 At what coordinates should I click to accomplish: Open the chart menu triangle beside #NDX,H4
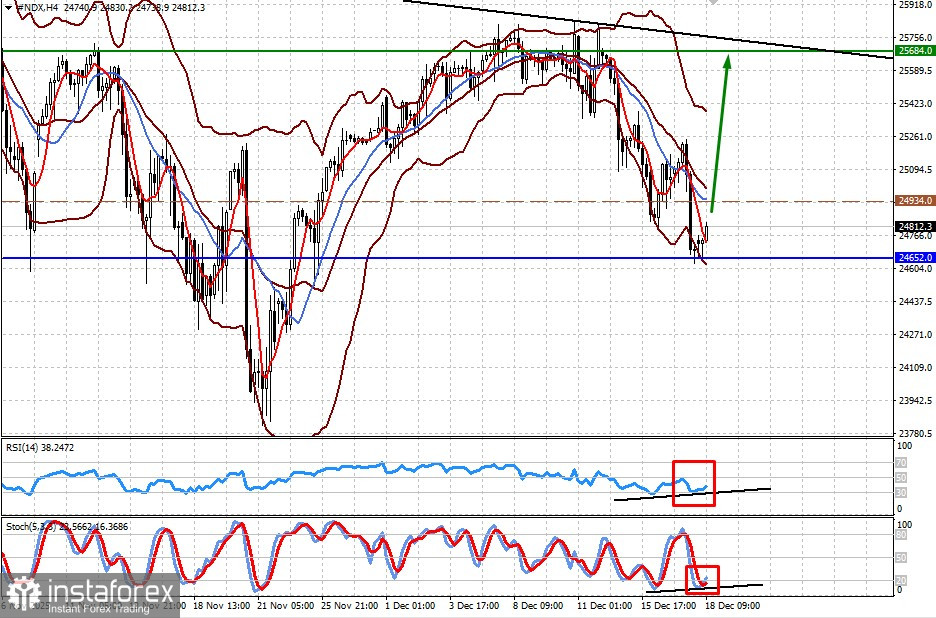click(8, 8)
